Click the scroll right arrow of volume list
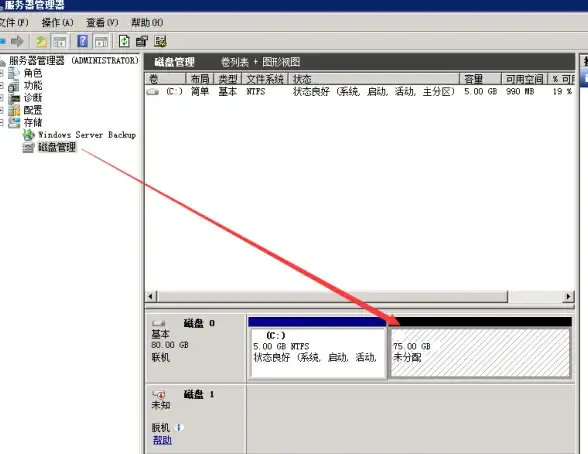Screen dimensions: 588x454 coord(568,297)
